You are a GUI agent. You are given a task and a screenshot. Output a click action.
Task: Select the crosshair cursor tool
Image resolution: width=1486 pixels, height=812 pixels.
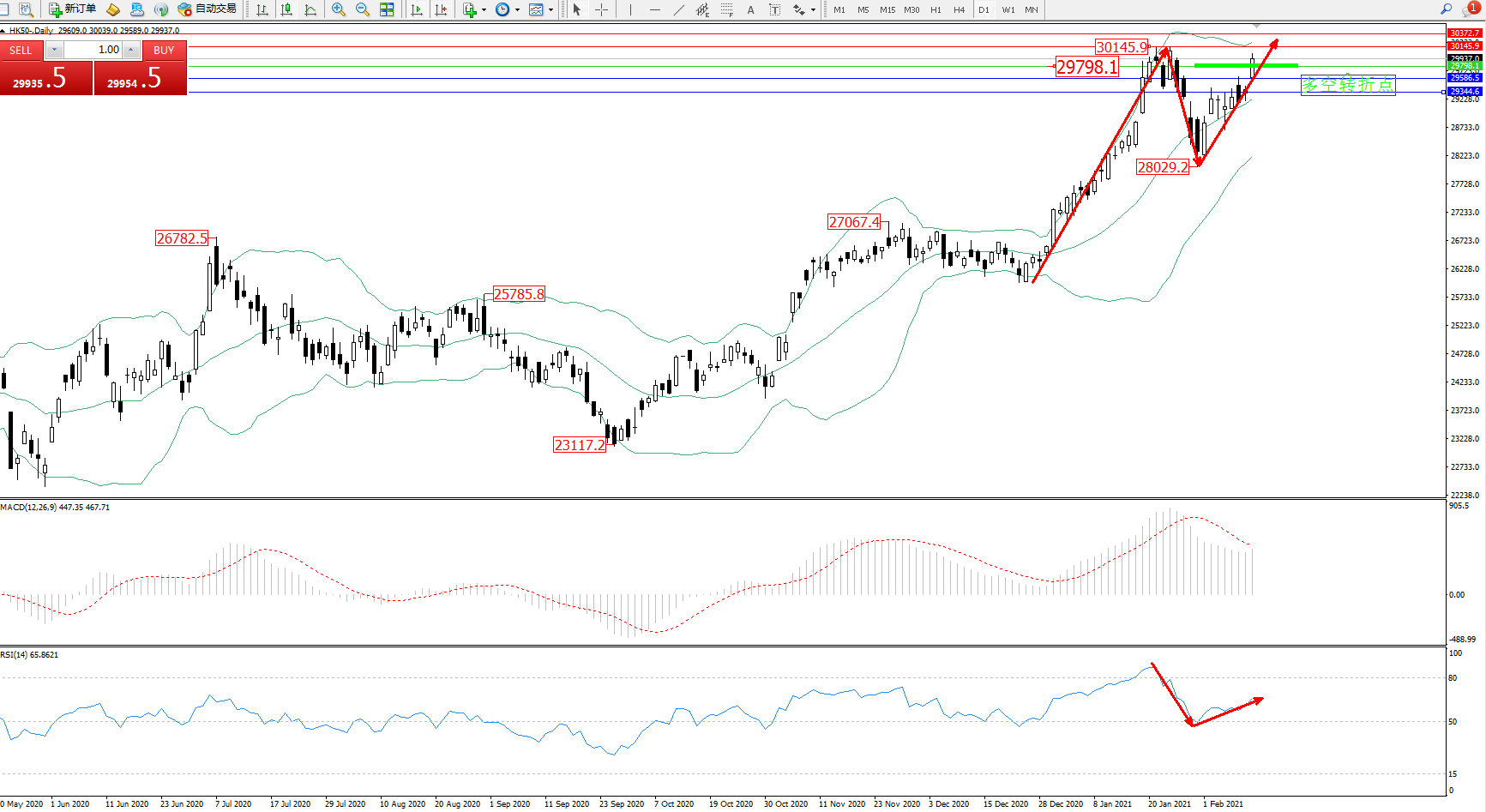602,9
